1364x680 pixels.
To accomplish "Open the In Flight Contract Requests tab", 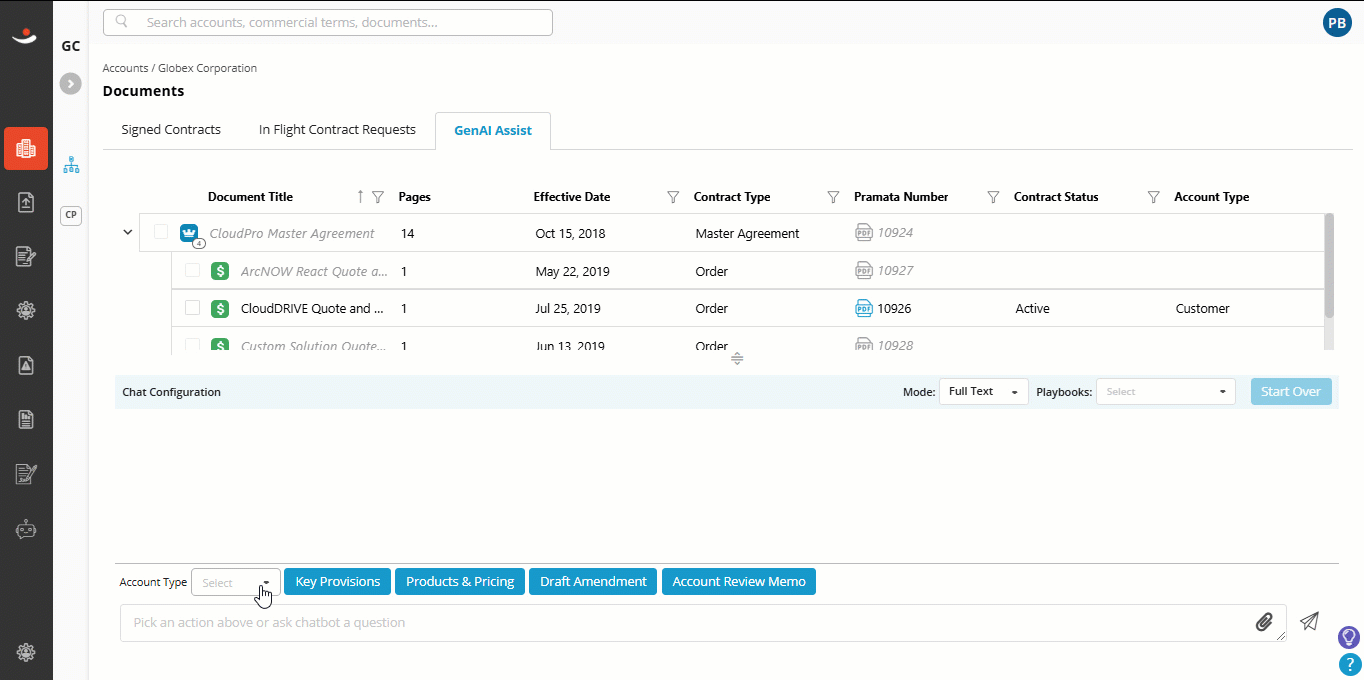I will 337,130.
